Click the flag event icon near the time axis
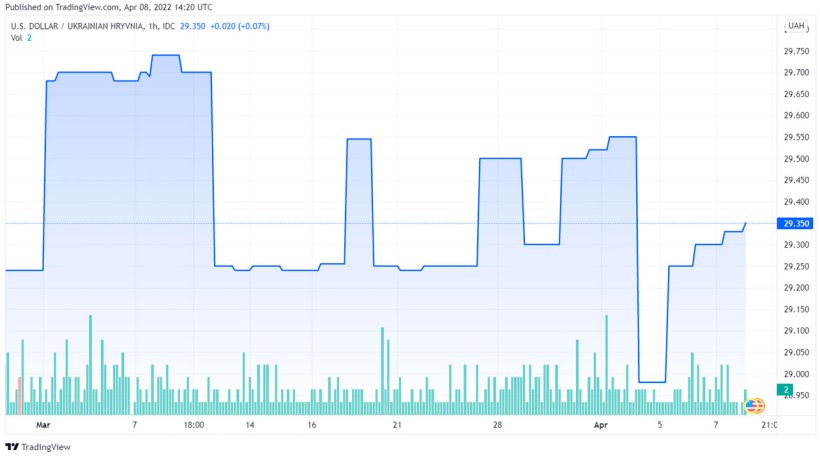Image resolution: width=820 pixels, height=459 pixels. coord(754,405)
